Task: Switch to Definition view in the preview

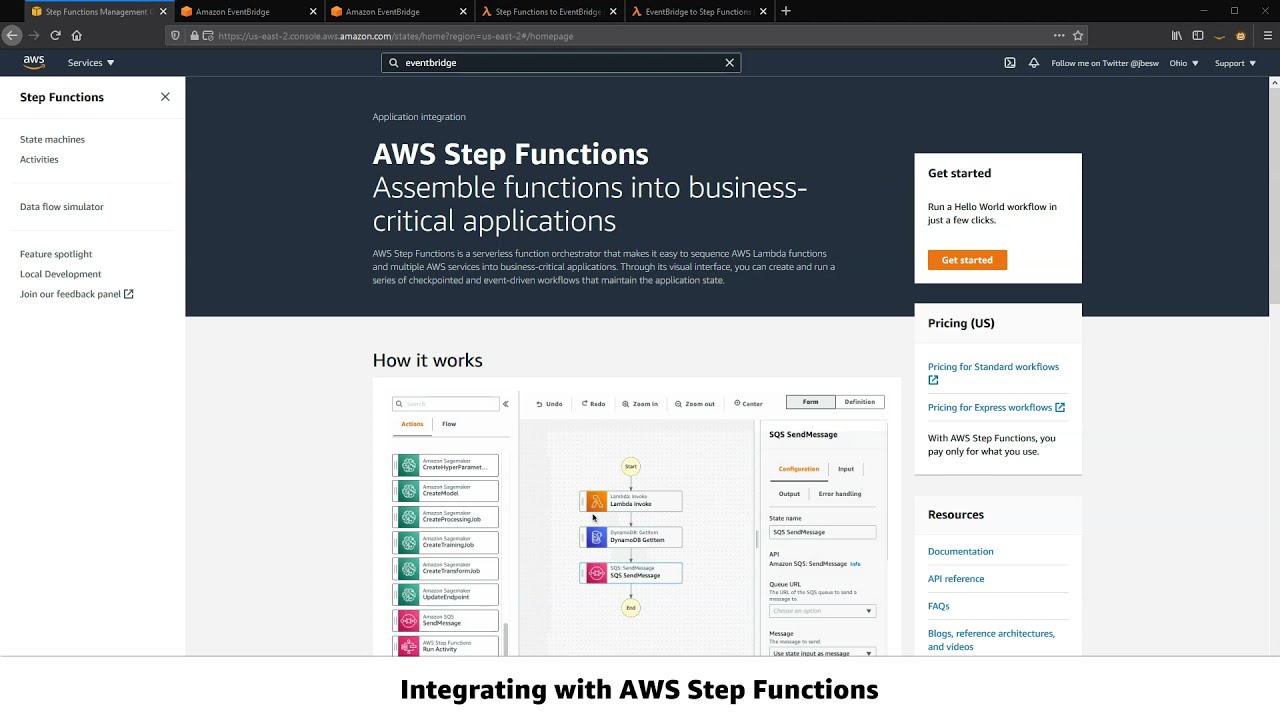Action: (x=860, y=402)
